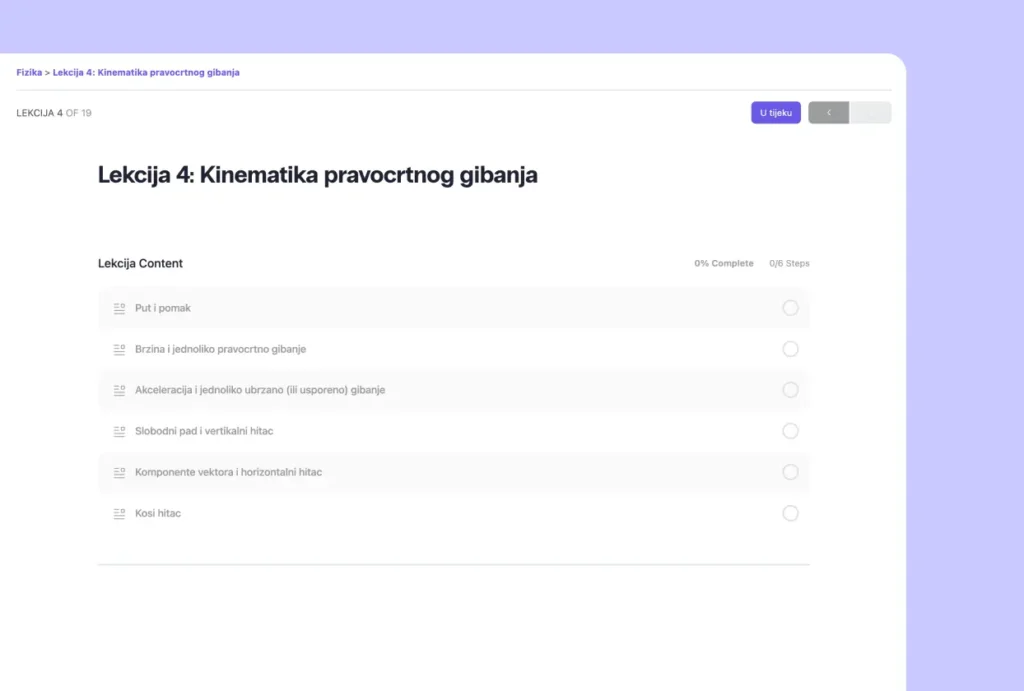Open the Put i pomak topic
Screen dimensions: 1024x691
(x=163, y=308)
